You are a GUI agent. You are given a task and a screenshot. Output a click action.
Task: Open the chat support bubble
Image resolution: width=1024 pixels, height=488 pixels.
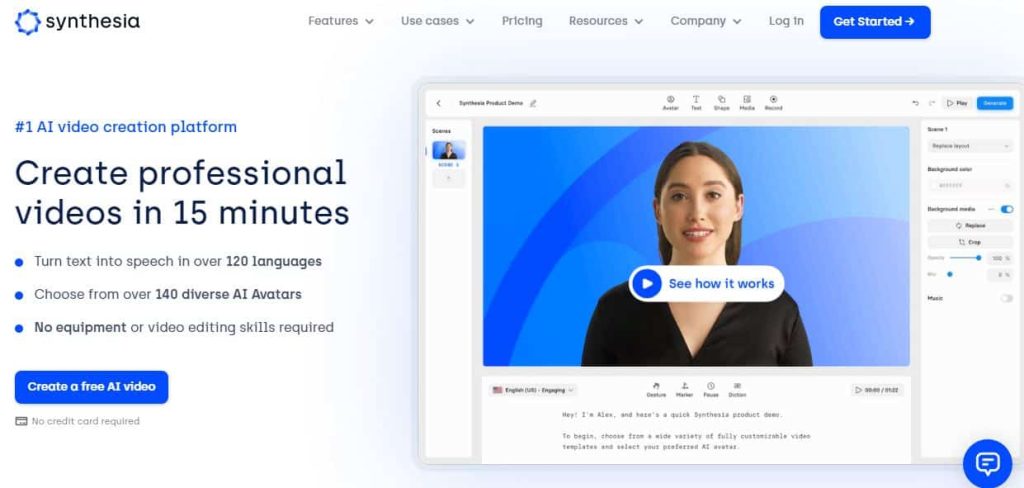pos(987,463)
